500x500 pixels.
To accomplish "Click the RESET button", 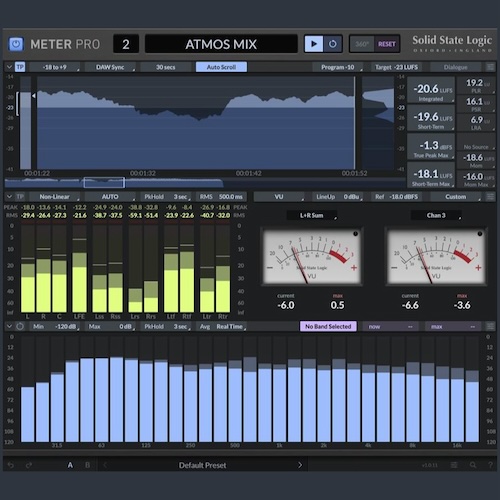I will (387, 44).
